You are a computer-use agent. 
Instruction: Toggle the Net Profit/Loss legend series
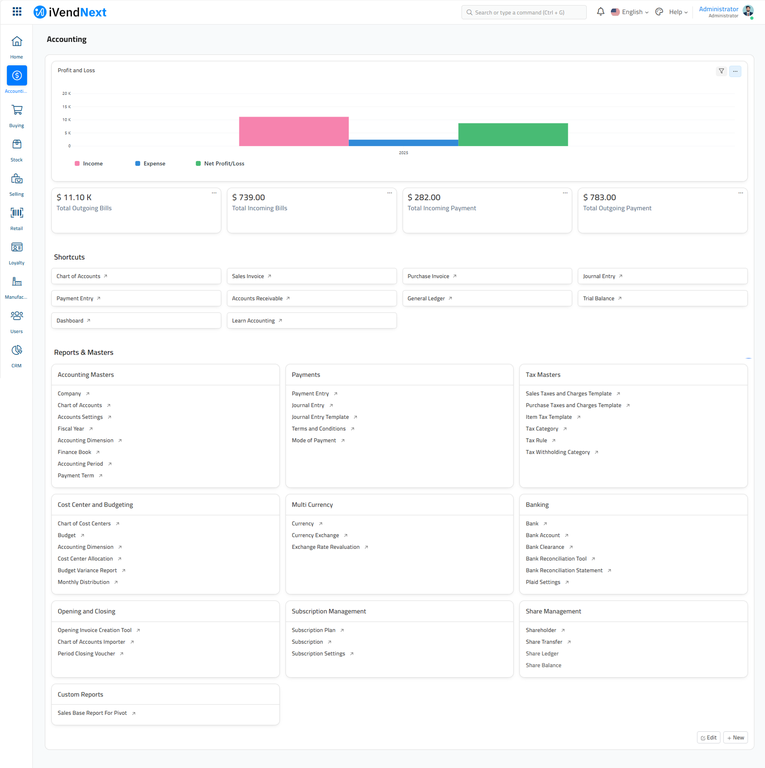click(220, 163)
